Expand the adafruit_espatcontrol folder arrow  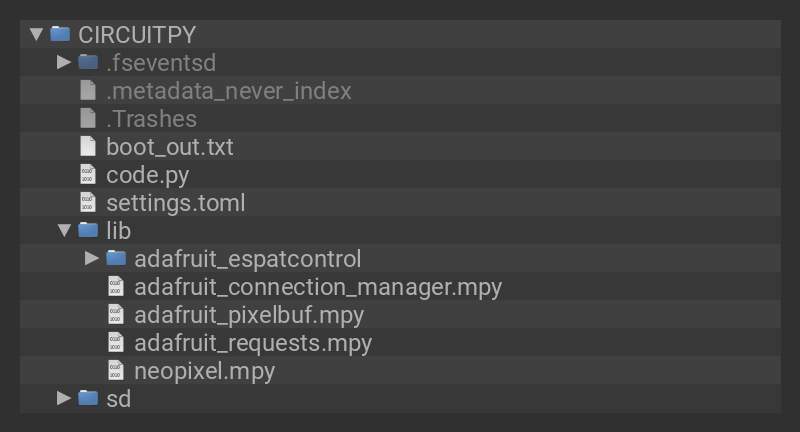[92, 258]
